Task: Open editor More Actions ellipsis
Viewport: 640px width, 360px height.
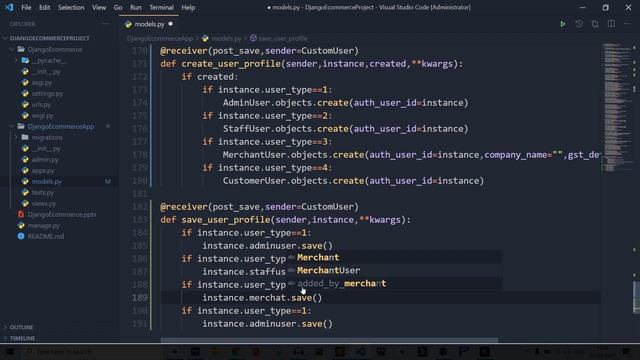Action: [x=627, y=24]
